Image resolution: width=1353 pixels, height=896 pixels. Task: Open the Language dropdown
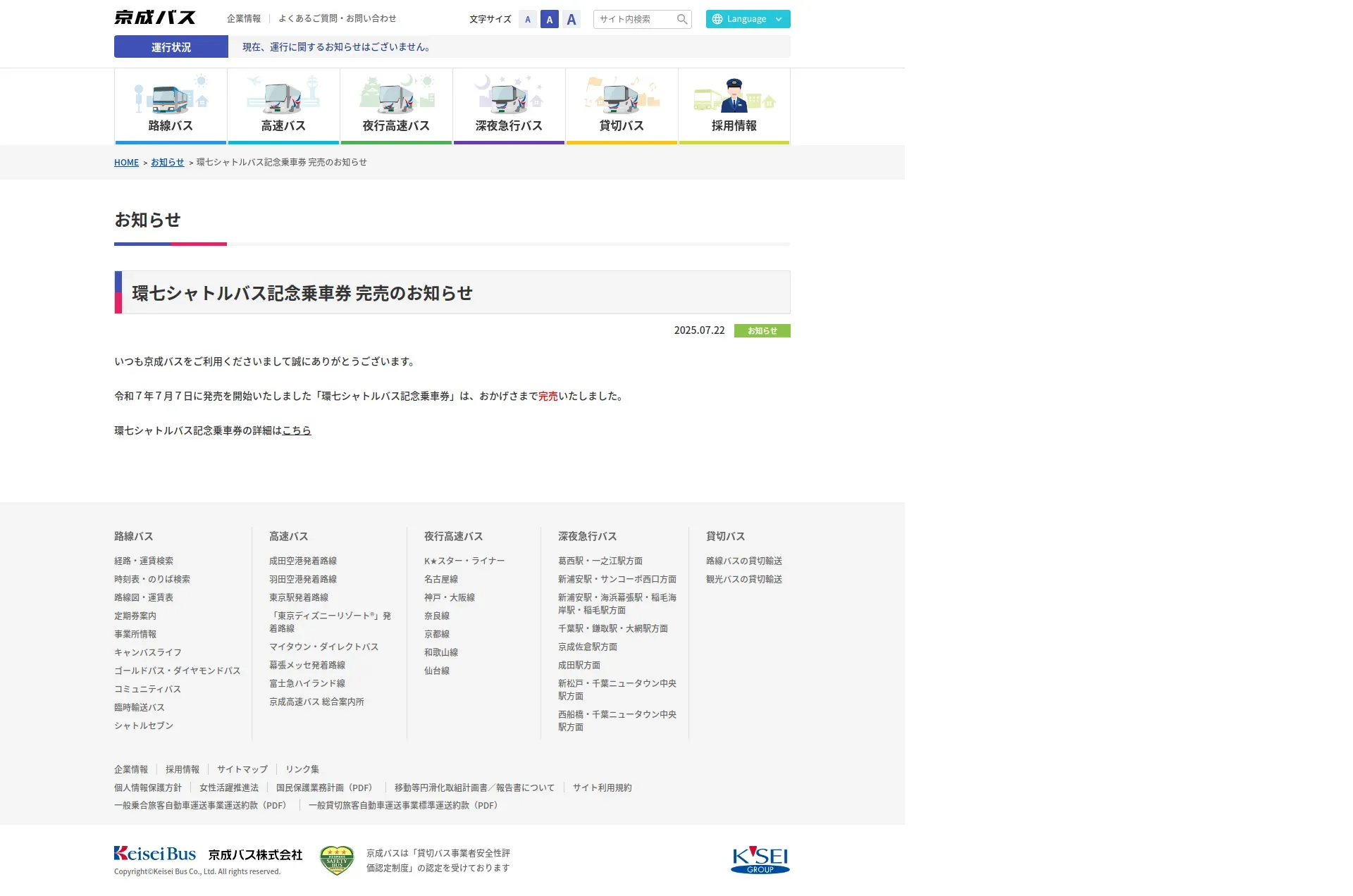pos(748,19)
